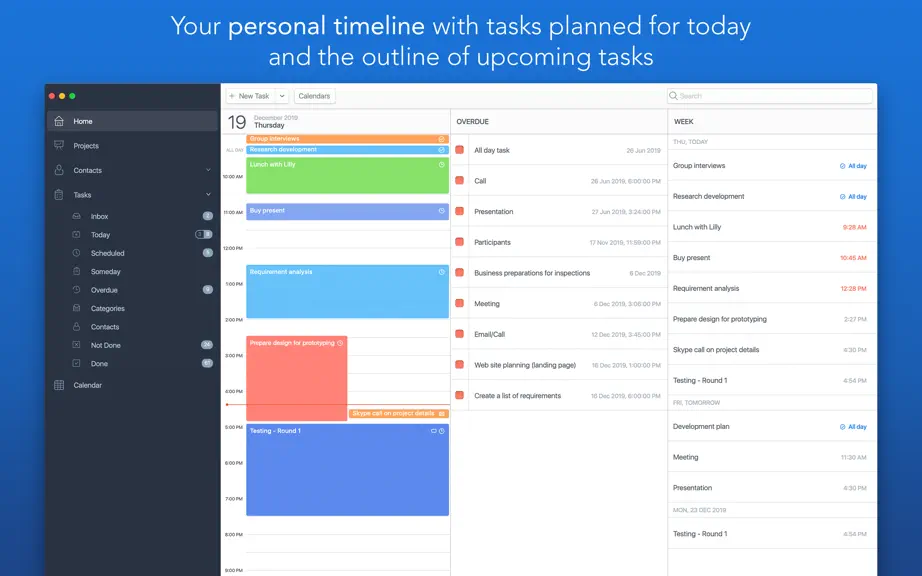Viewport: 922px width, 576px height.
Task: Check off the overdue Call task
Action: point(460,180)
